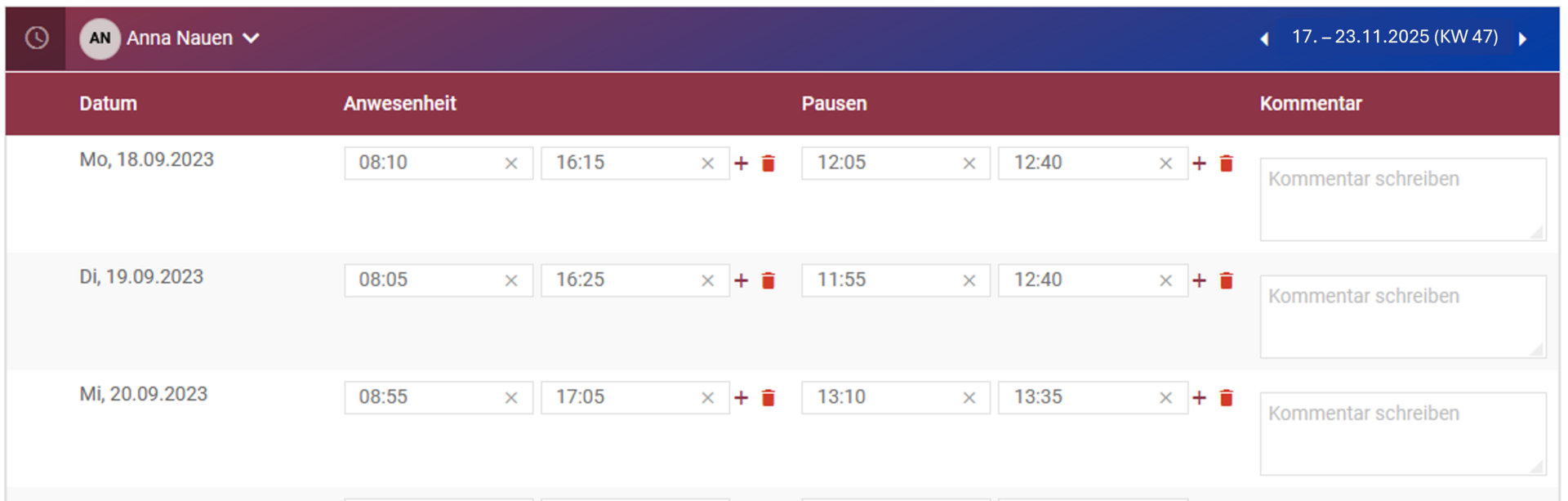Open the clock time-tracking icon

point(37,38)
